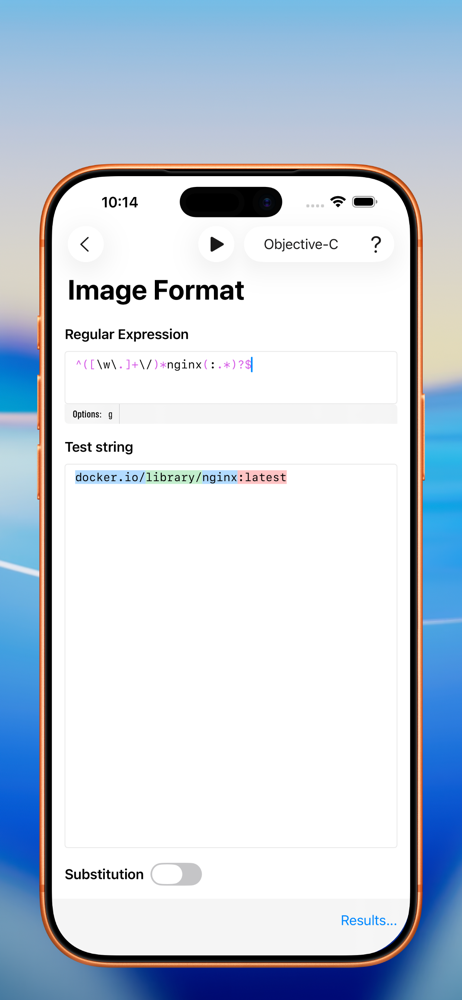
Task: Open the Objective-C flavor selector
Action: click(301, 244)
